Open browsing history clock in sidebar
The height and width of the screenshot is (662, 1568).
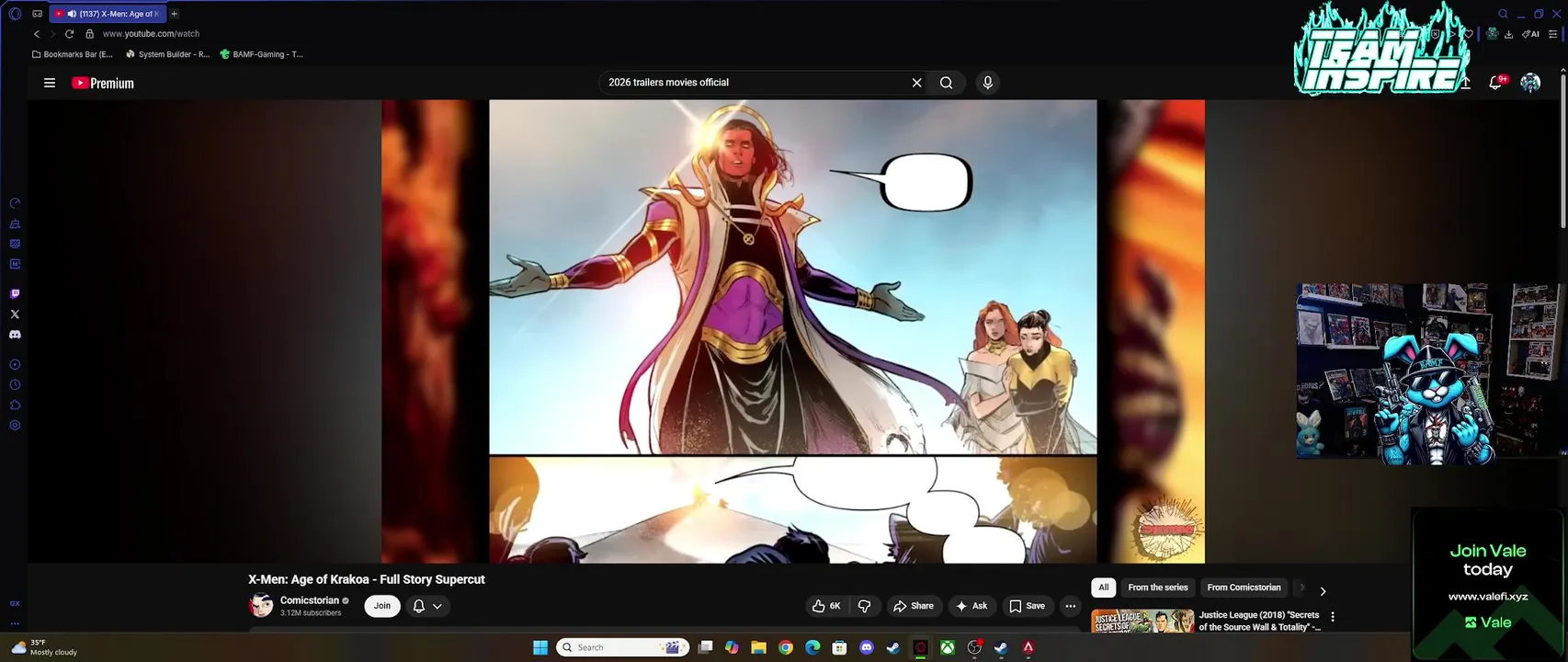pos(15,385)
